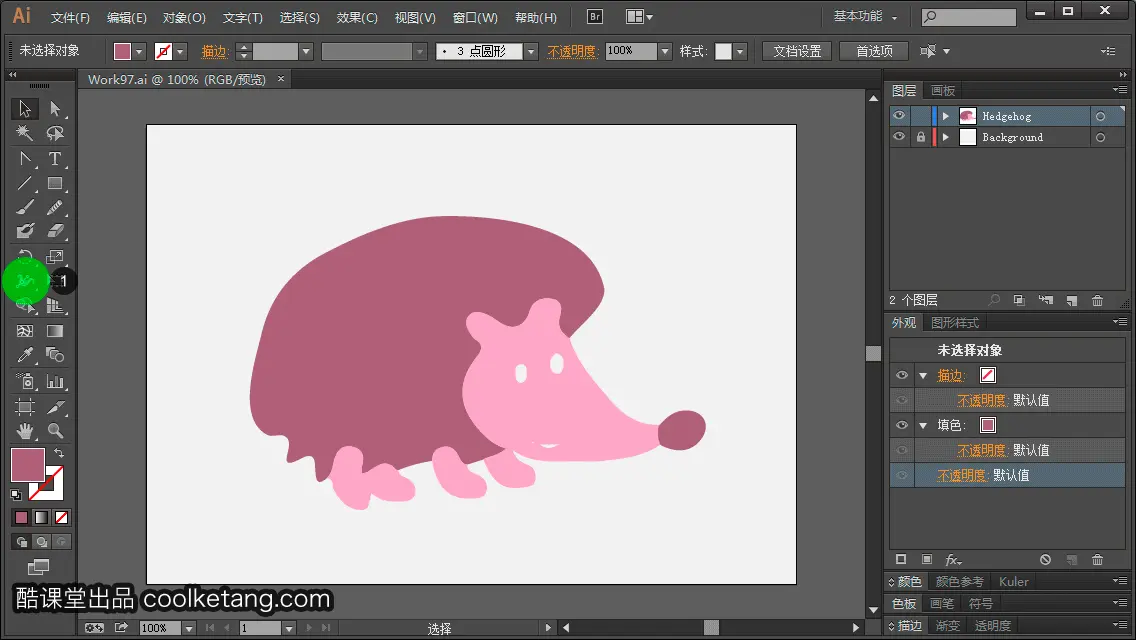Viewport: 1136px width, 640px height.
Task: Pick the Magic Wand tool
Action: pos(25,133)
